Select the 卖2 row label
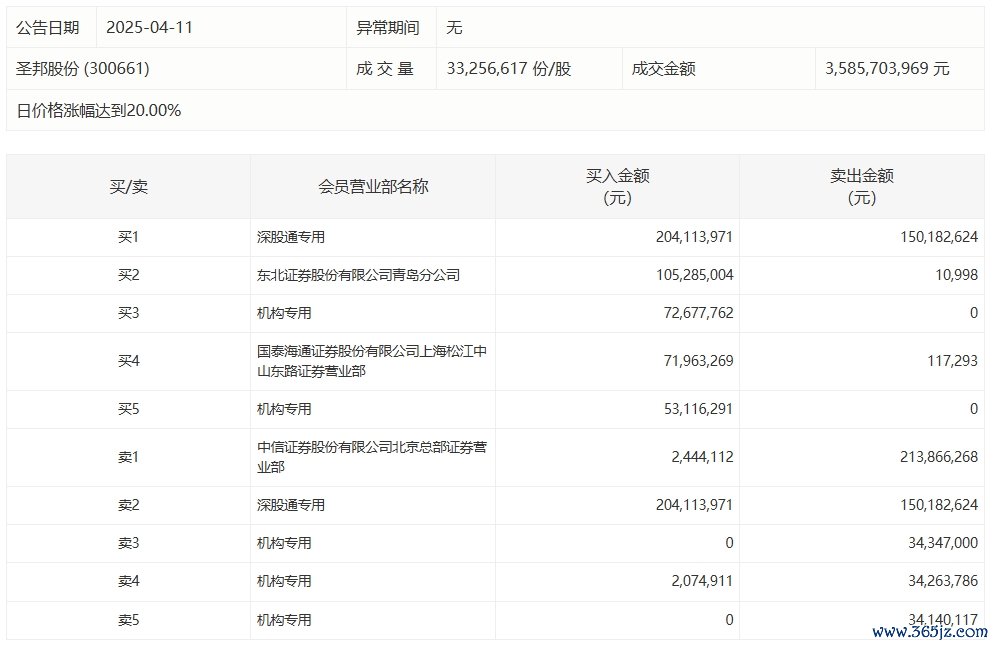 tap(128, 505)
